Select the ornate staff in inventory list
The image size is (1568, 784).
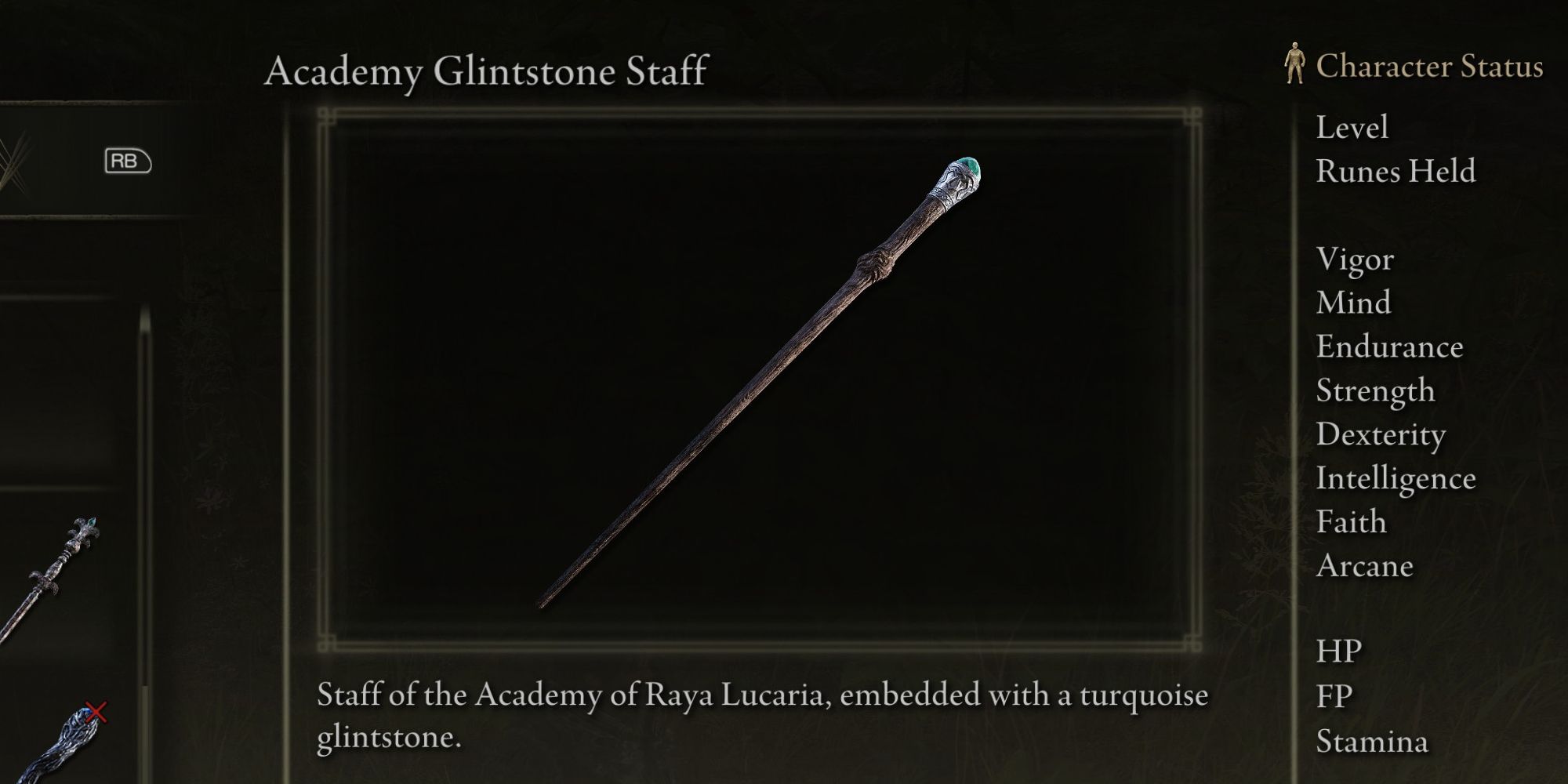coord(49,579)
